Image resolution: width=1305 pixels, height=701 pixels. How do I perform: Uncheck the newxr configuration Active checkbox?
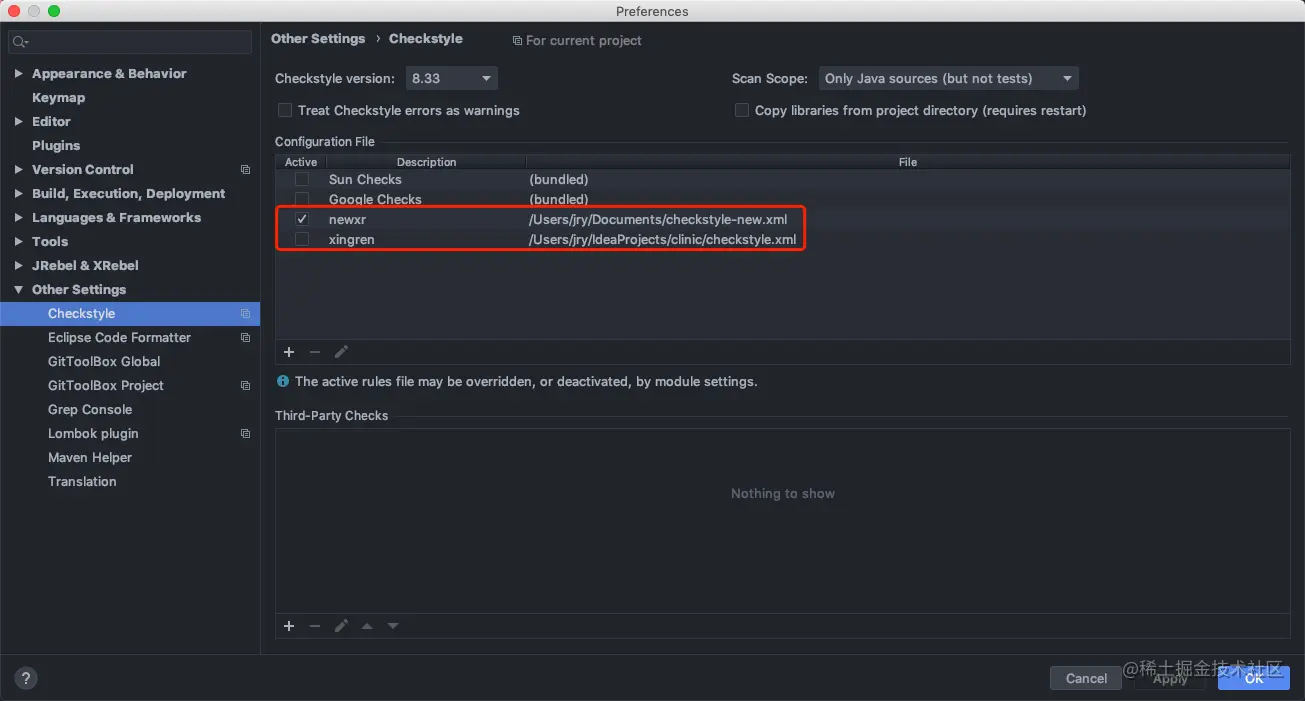301,219
